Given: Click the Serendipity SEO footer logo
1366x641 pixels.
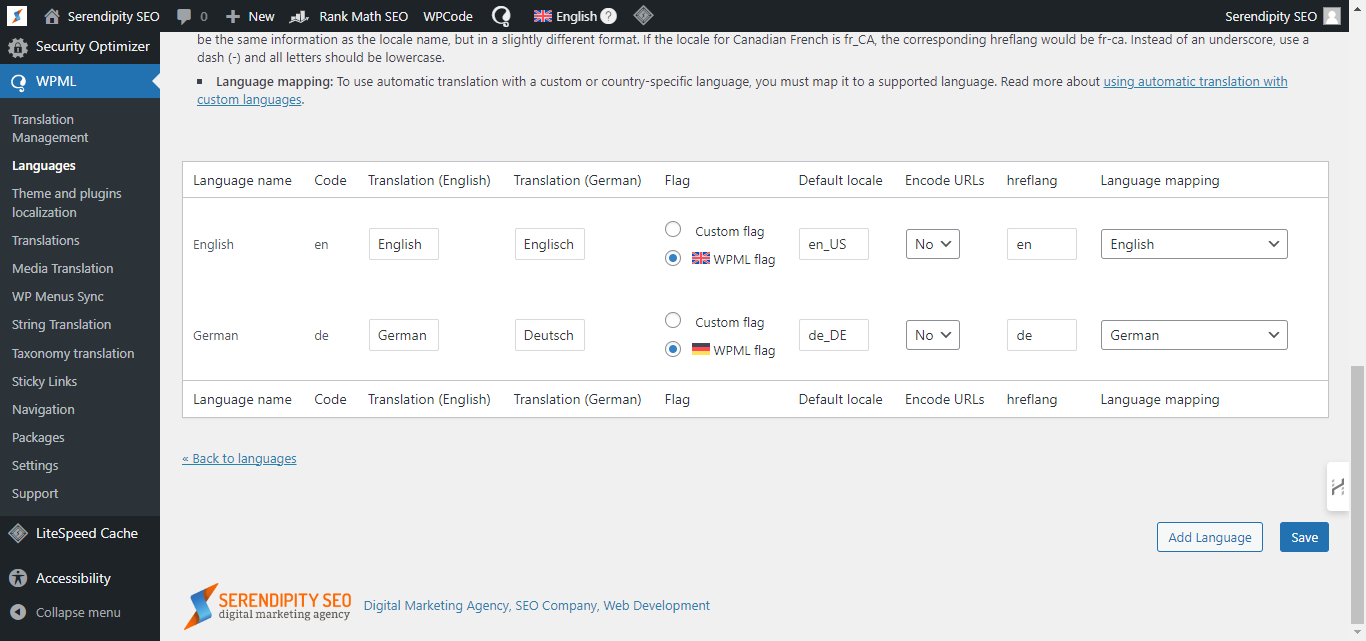Looking at the screenshot, I should tap(269, 605).
